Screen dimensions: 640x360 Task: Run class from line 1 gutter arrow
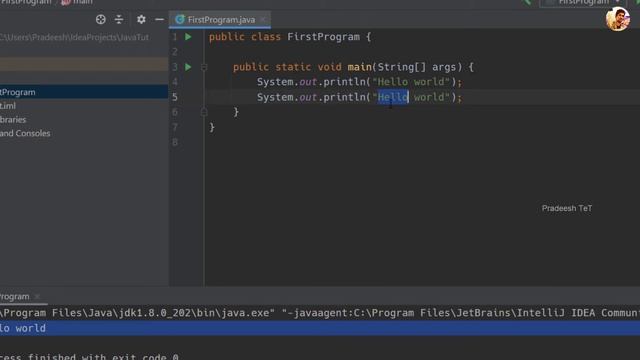(x=188, y=37)
